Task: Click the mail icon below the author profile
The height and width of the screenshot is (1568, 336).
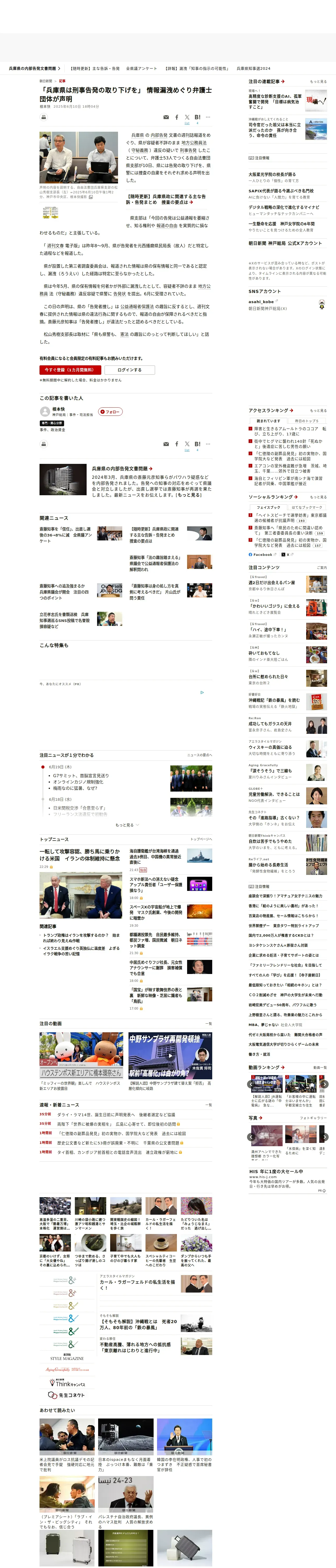Action: tap(166, 444)
